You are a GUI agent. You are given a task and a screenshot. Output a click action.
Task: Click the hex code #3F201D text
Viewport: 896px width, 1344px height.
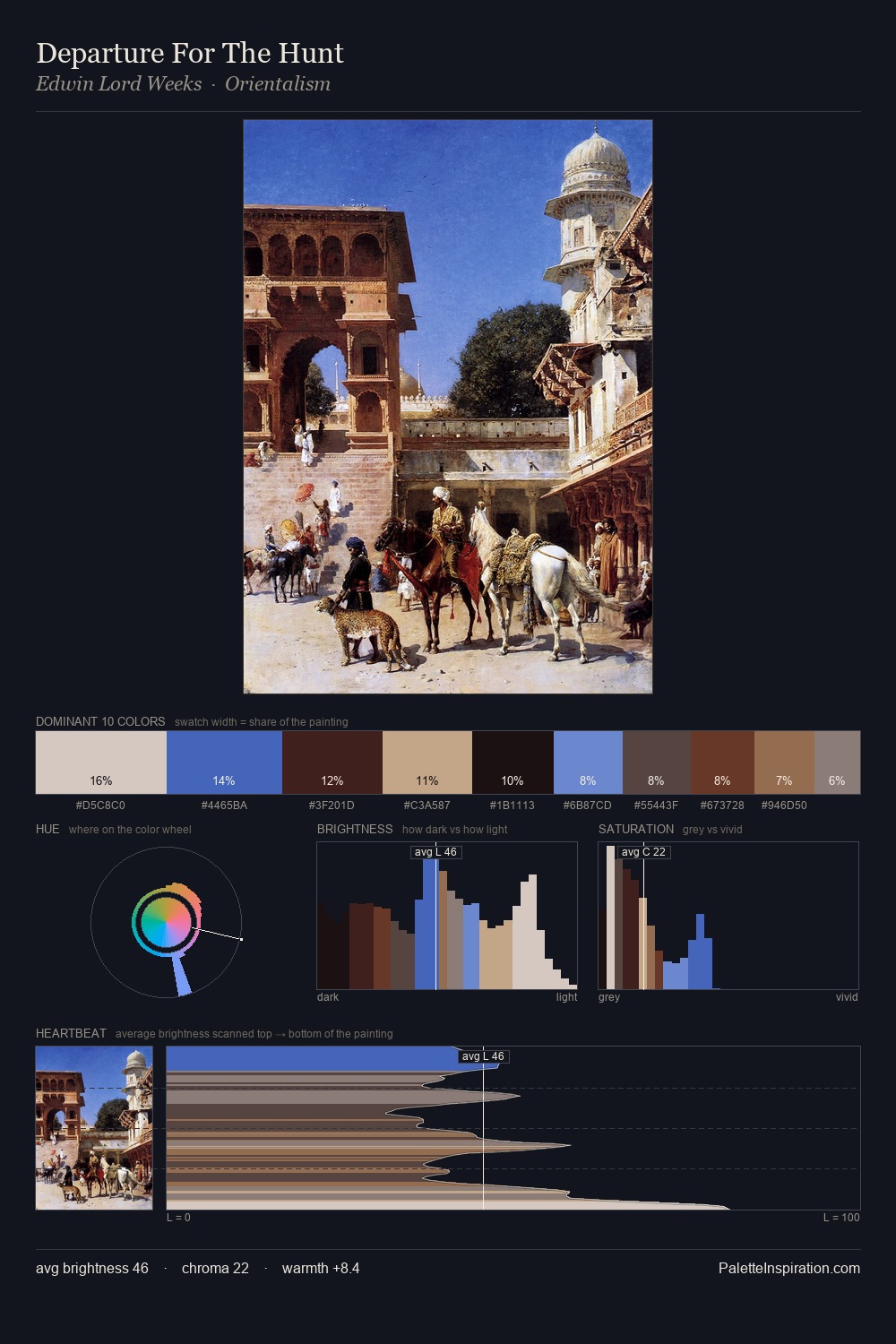click(x=332, y=805)
